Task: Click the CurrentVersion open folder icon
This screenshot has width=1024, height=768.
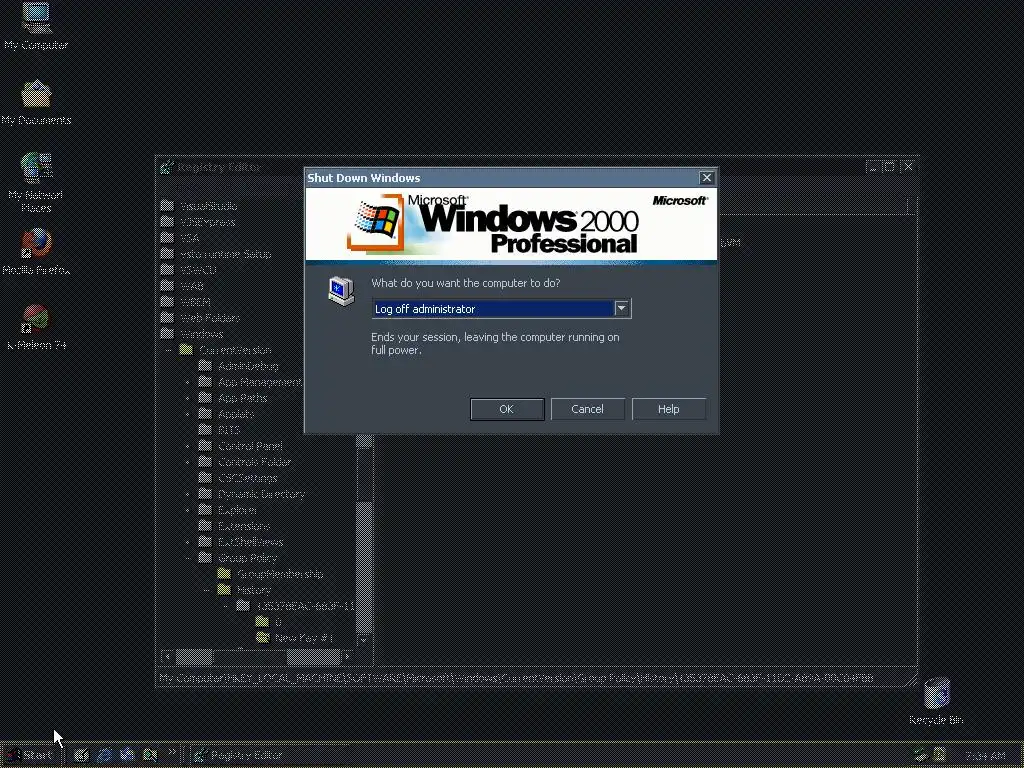Action: pyautogui.click(x=187, y=350)
